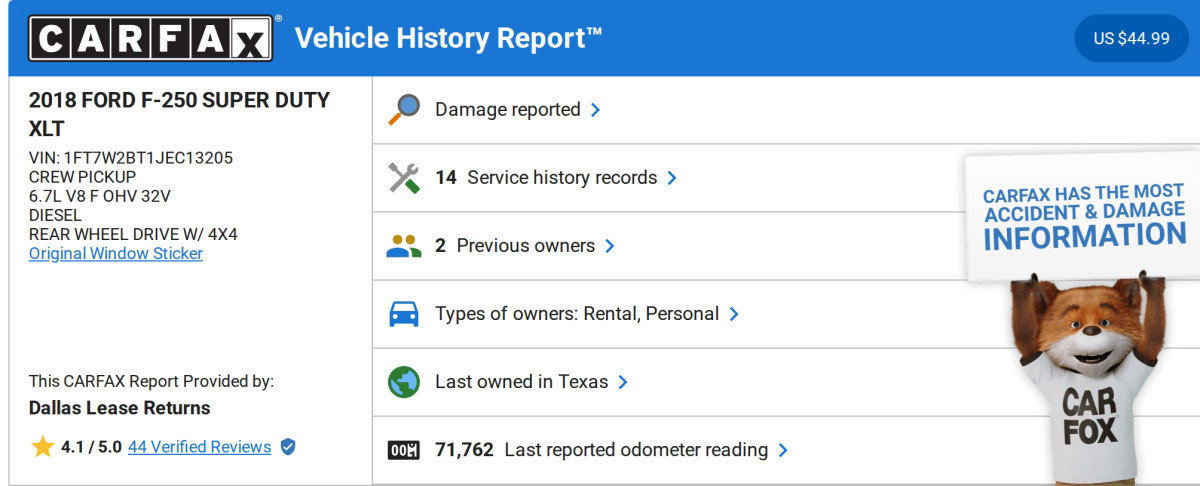Expand the Service history records chevron

672,178
